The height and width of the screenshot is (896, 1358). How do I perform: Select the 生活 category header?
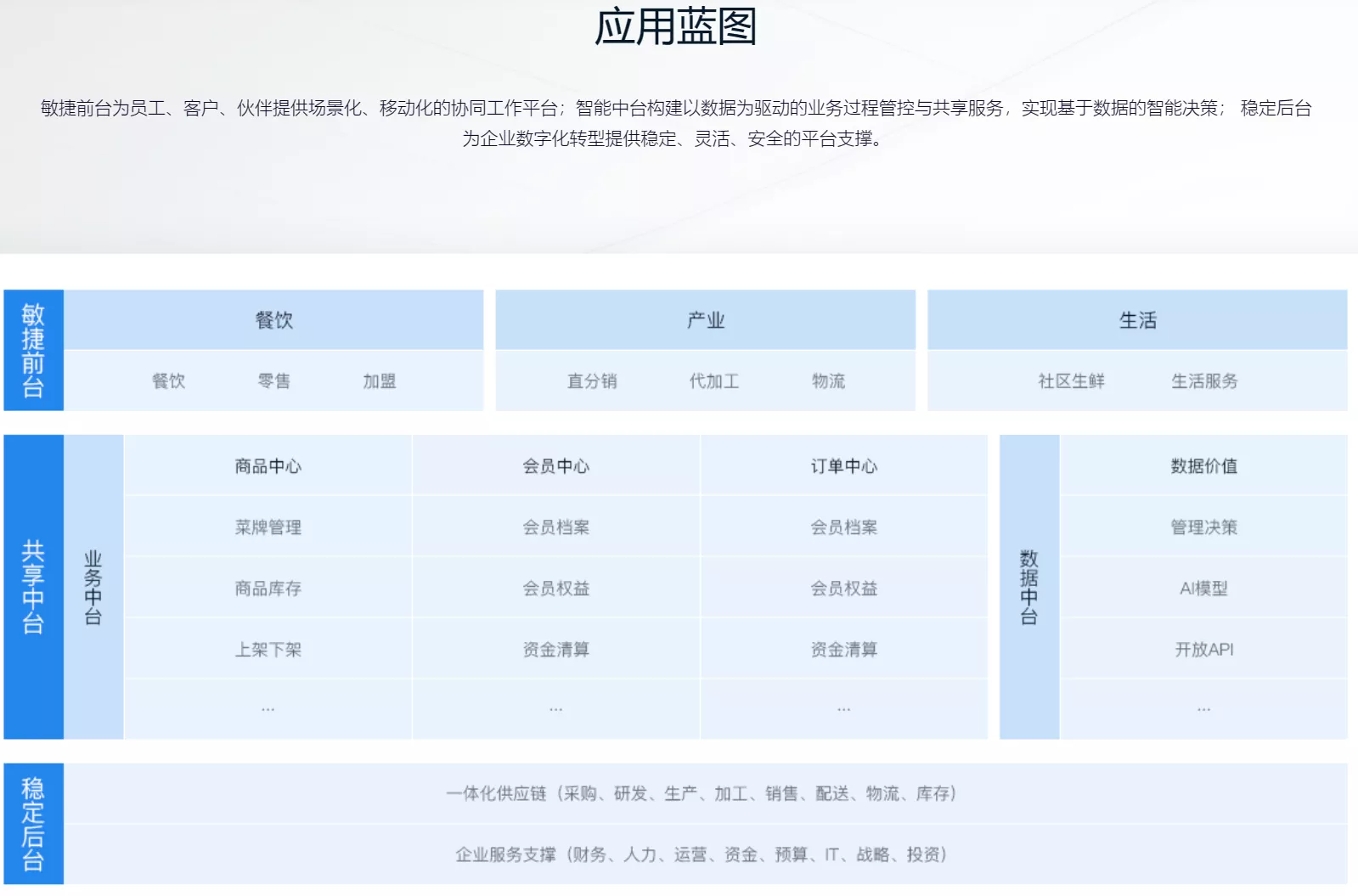[x=1137, y=320]
